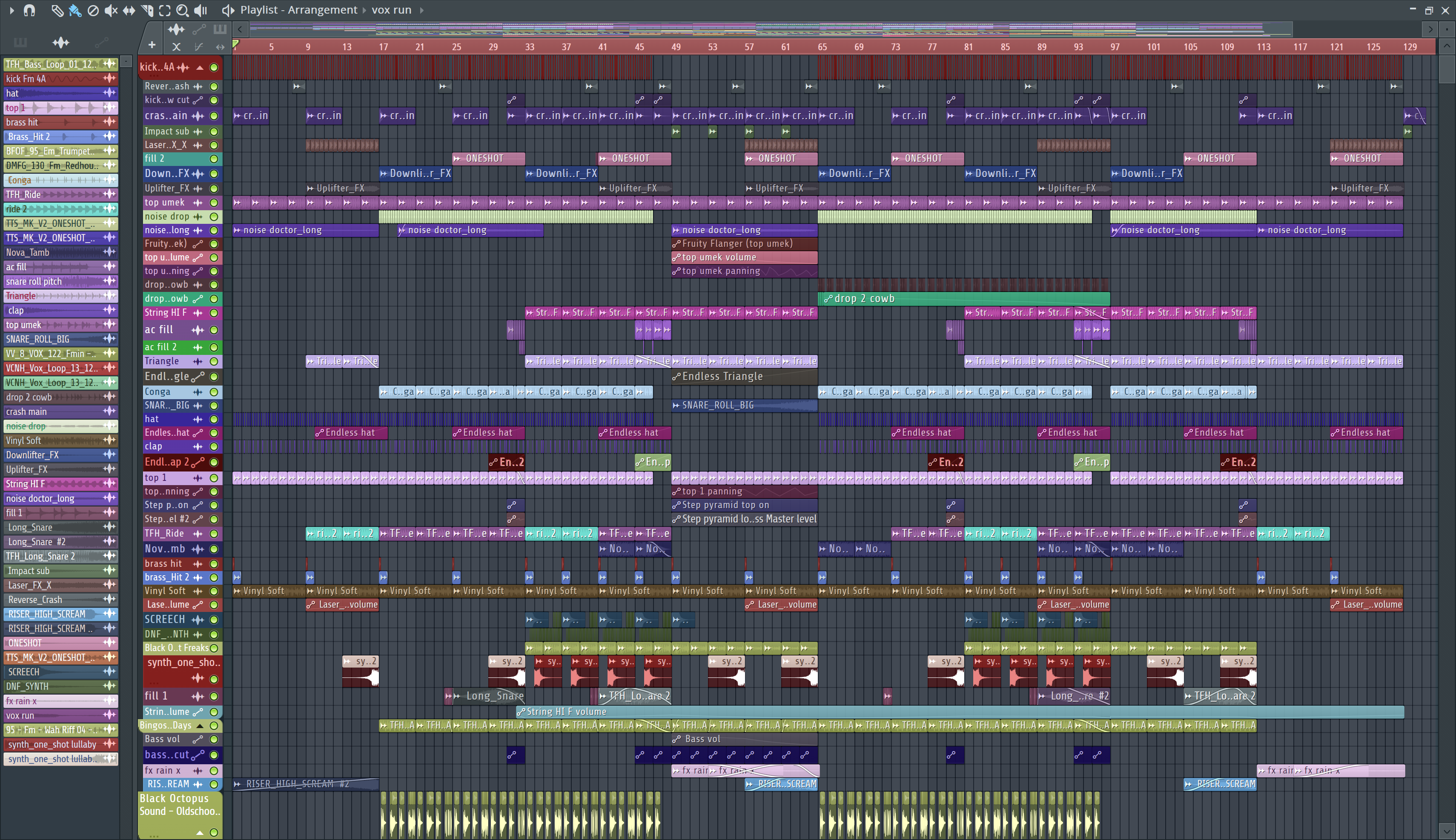Viewport: 1456px width, 840px height.
Task: Click the waveform icon on kick Fm 4A picker clip
Action: [109, 78]
